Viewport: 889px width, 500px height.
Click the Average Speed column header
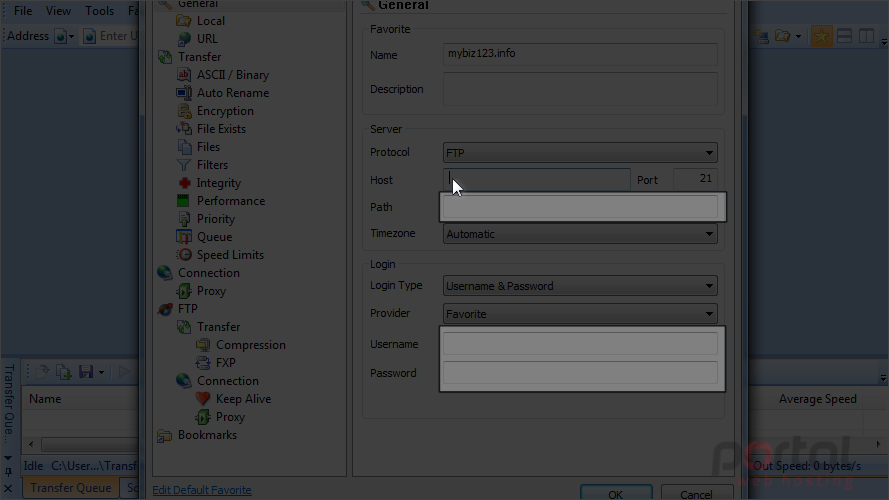coord(817,399)
